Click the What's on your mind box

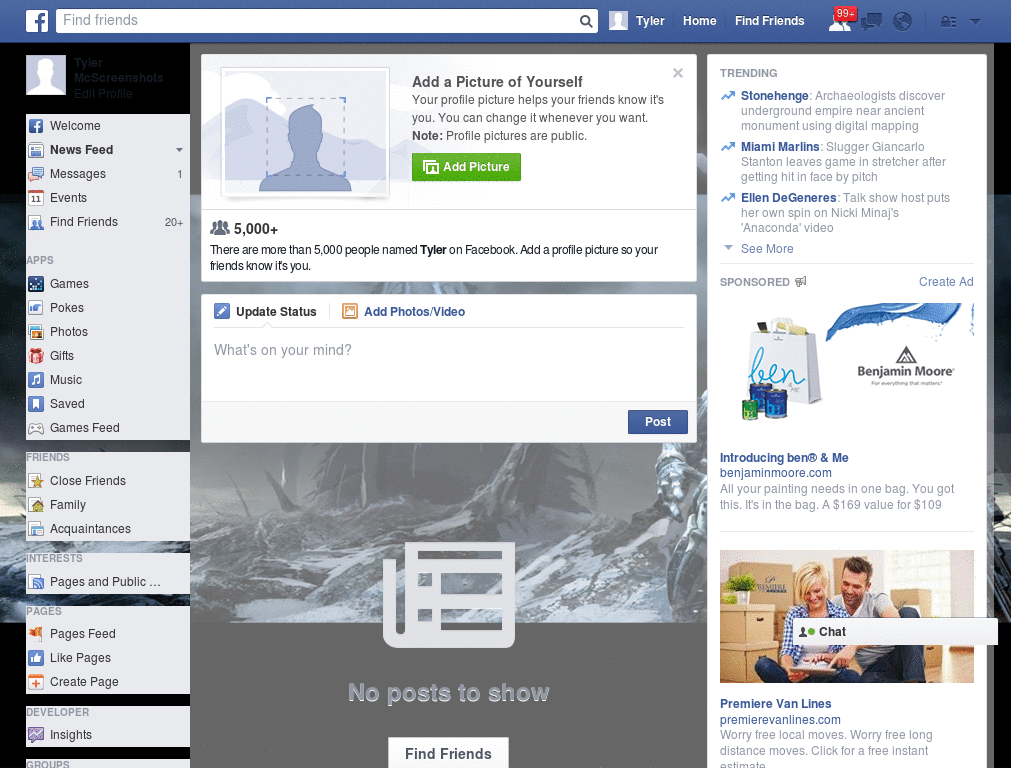click(449, 364)
